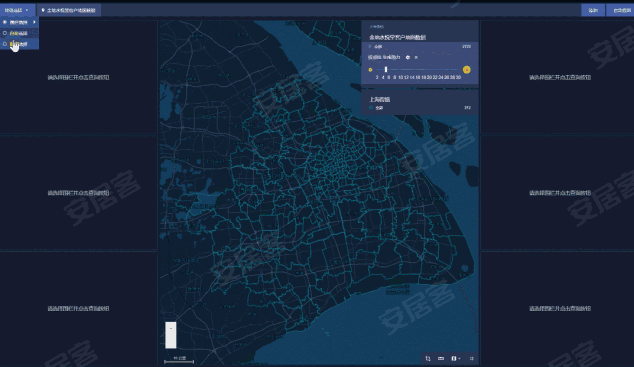
Task: Click the data layer title in the legend panel
Action: (x=397, y=37)
